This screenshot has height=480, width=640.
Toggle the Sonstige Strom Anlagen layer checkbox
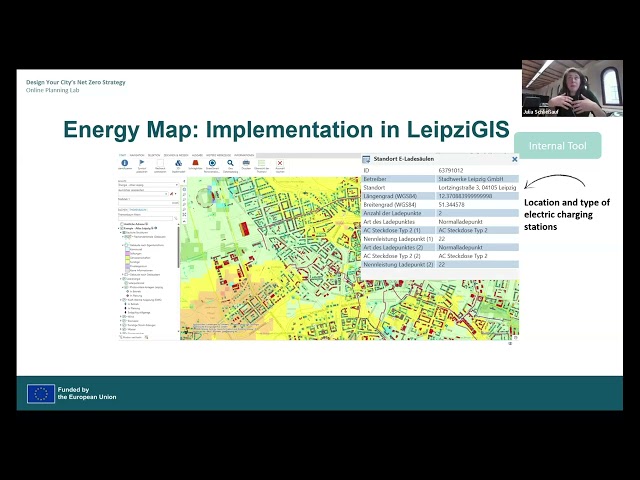124,325
